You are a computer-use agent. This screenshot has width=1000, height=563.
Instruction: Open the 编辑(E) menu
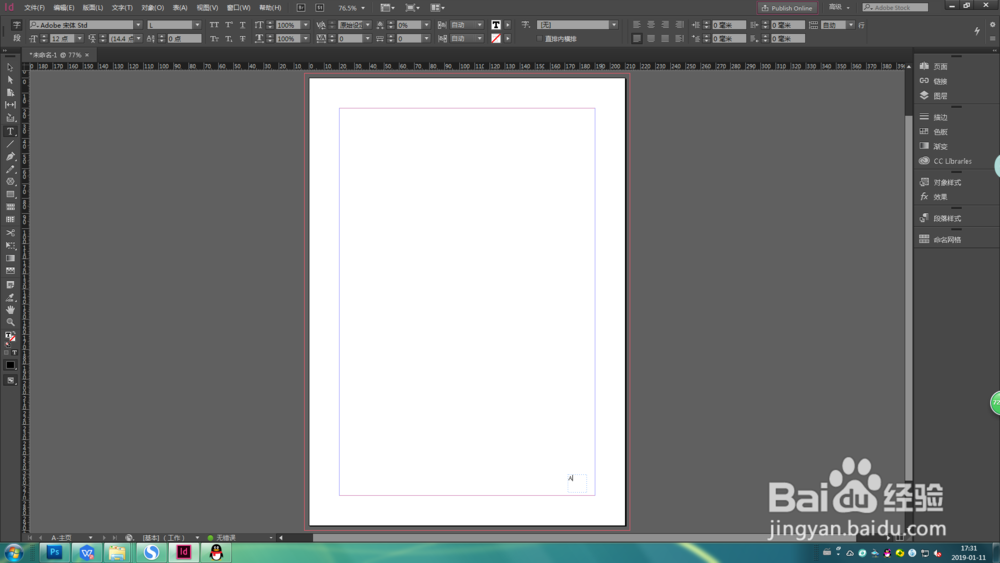tap(64, 8)
